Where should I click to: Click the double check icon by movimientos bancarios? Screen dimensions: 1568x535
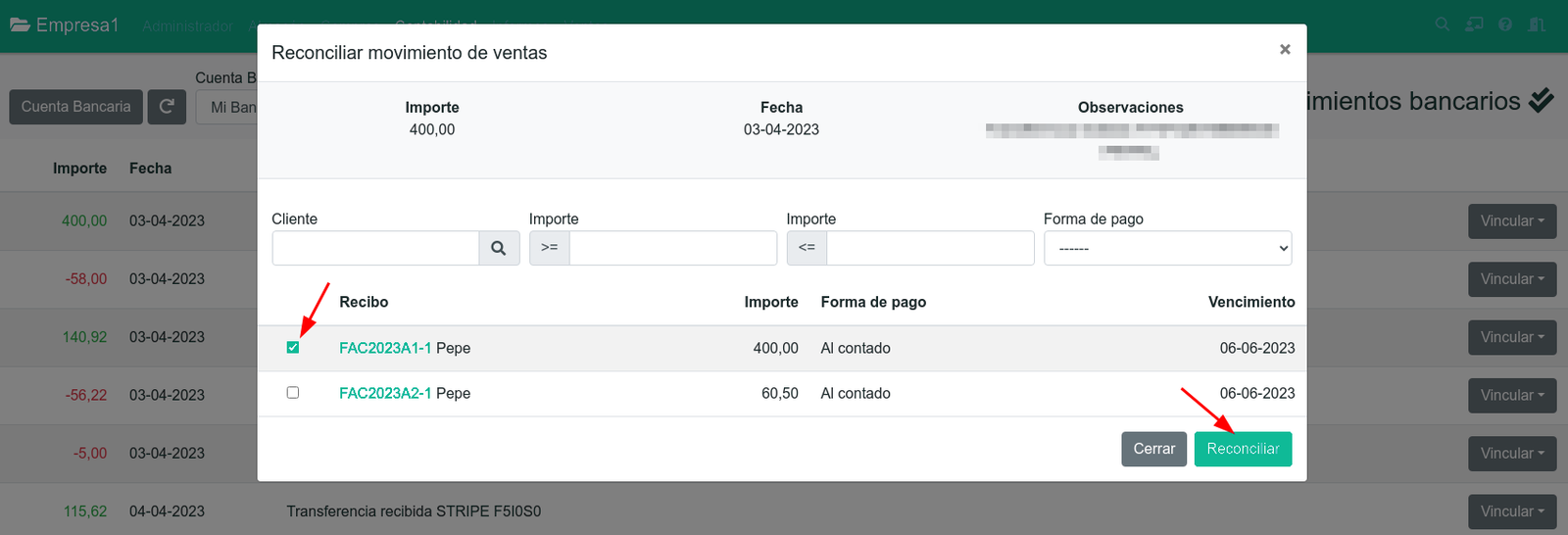[1541, 100]
